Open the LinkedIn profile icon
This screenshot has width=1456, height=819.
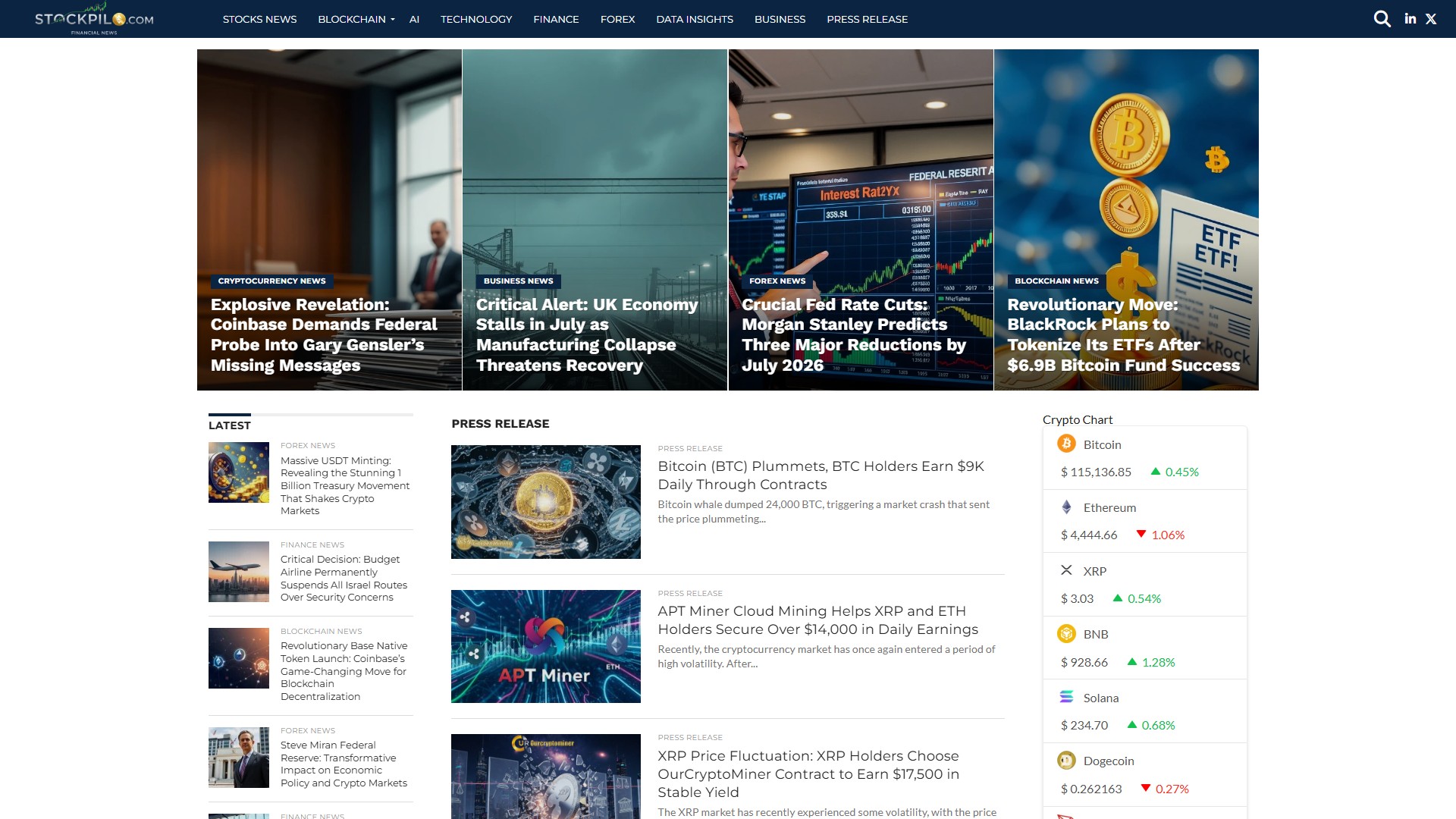pyautogui.click(x=1410, y=19)
